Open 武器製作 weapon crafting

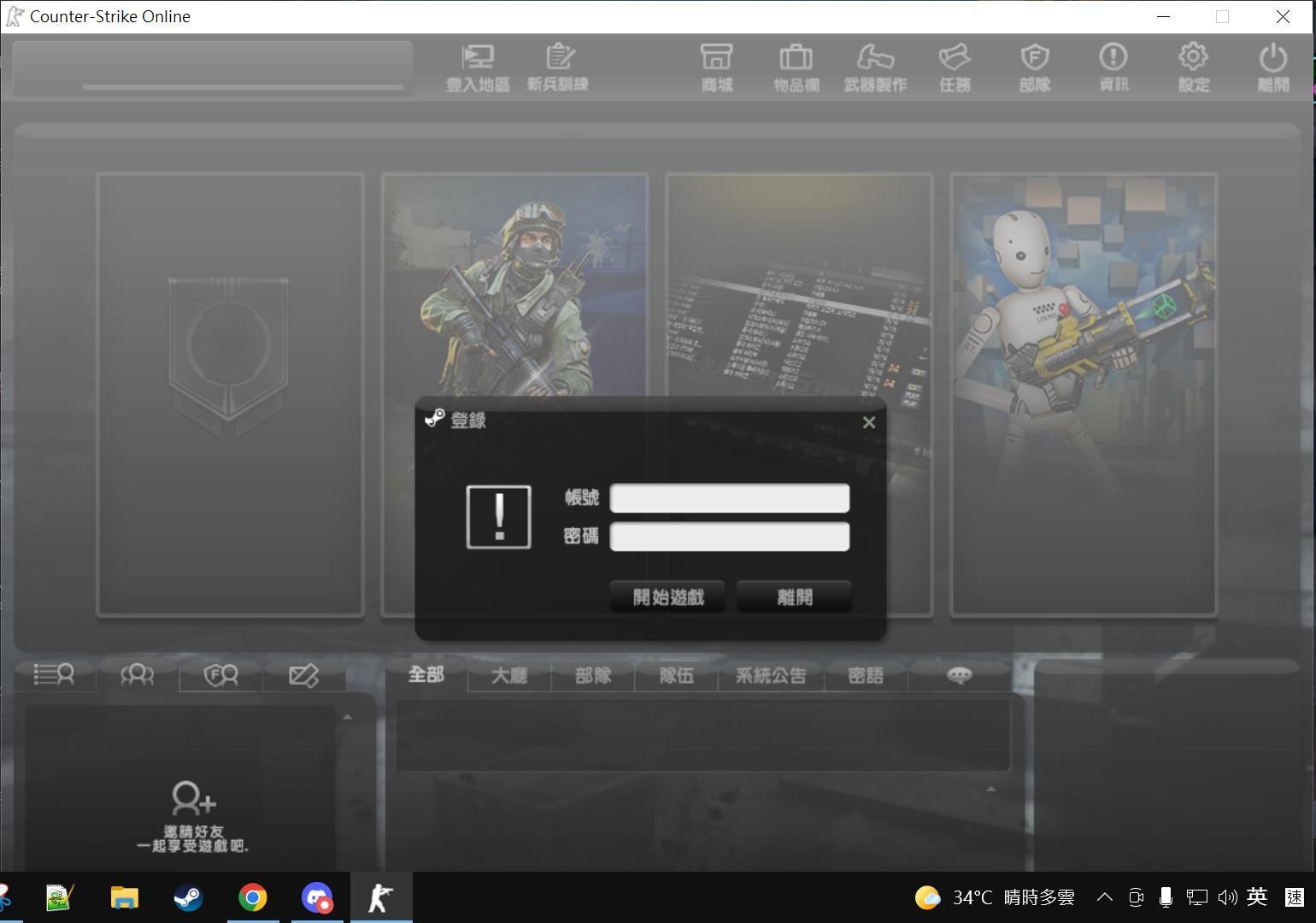875,67
